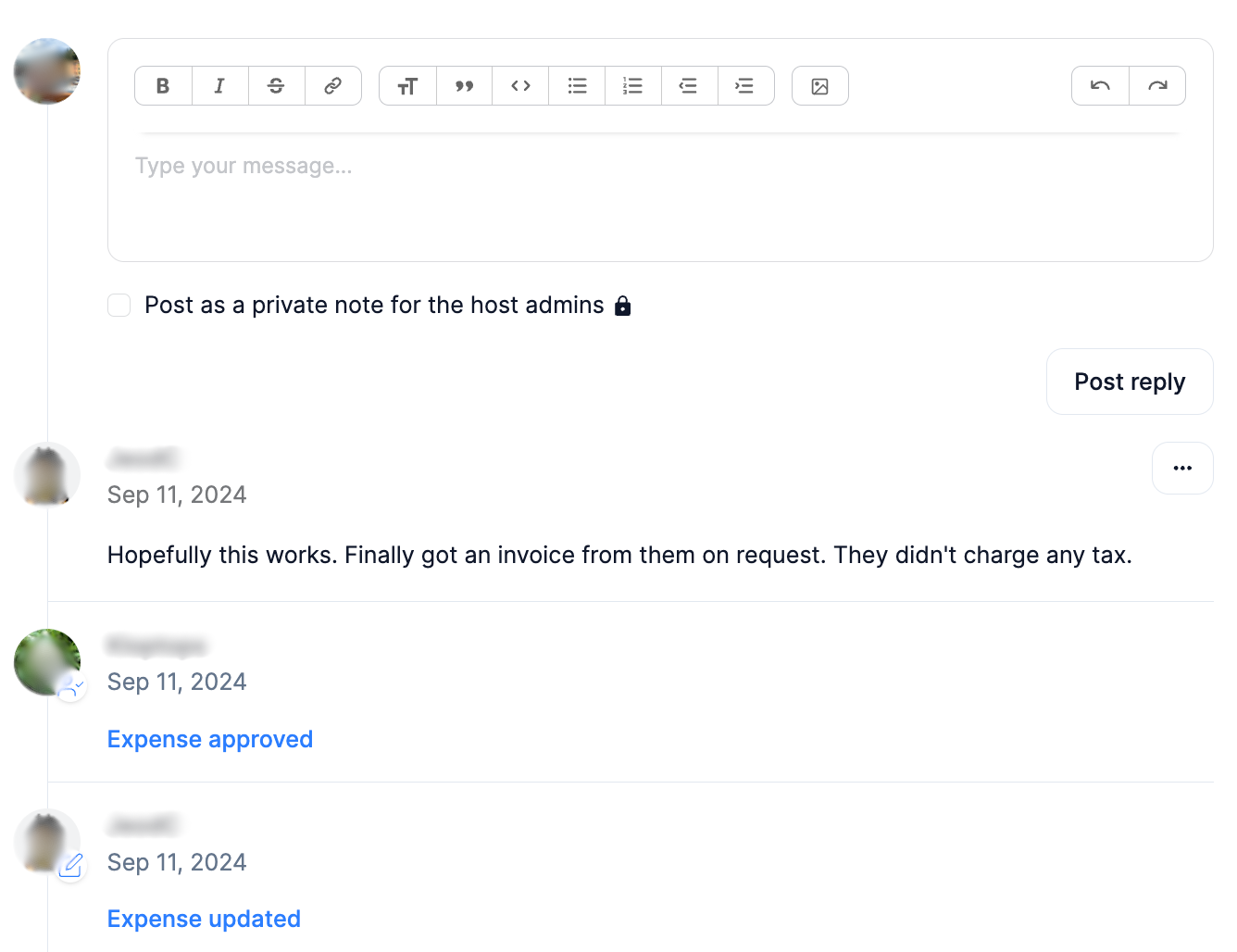This screenshot has height=952, width=1237.
Task: Open the Expense approved activity link
Action: coord(210,739)
